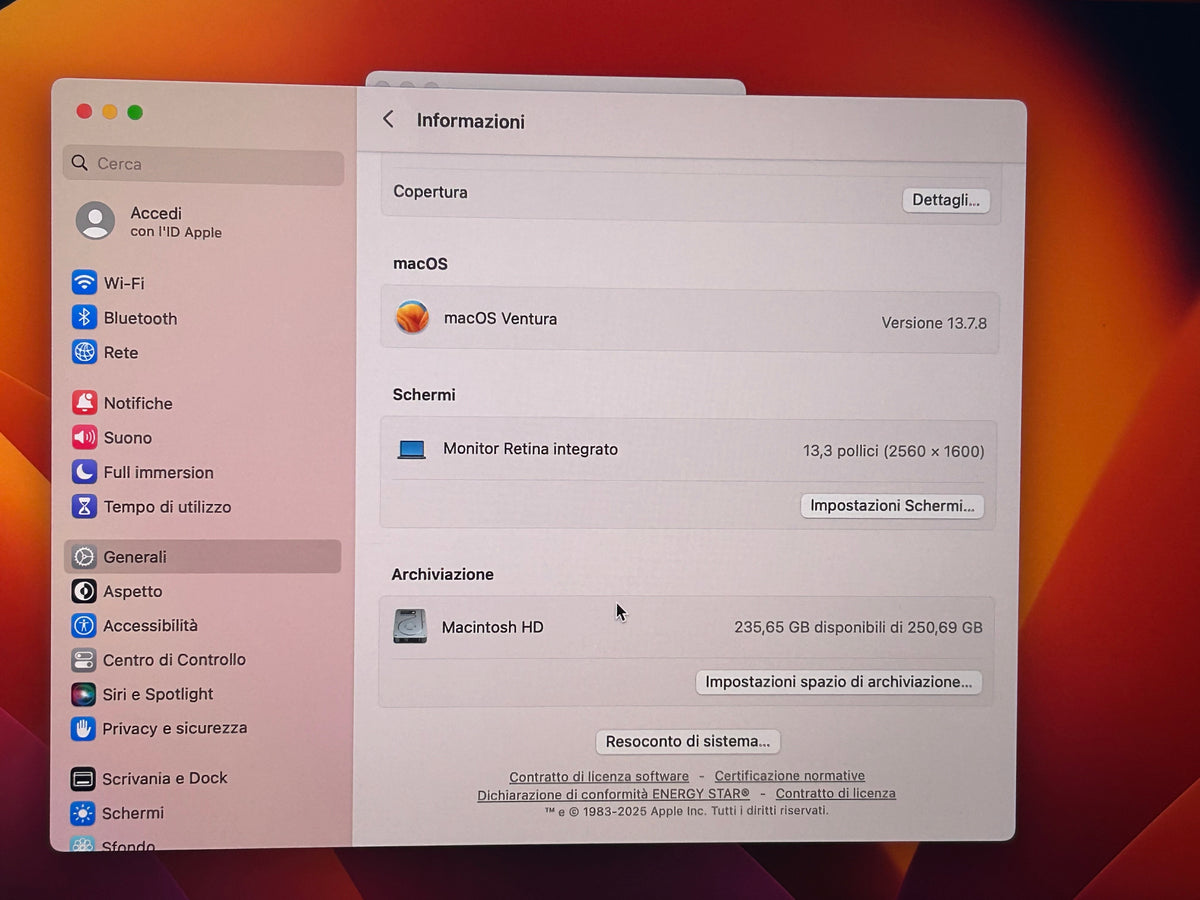Screen dimensions: 1200x900
Task: Click the Generali gear icon
Action: coord(84,557)
